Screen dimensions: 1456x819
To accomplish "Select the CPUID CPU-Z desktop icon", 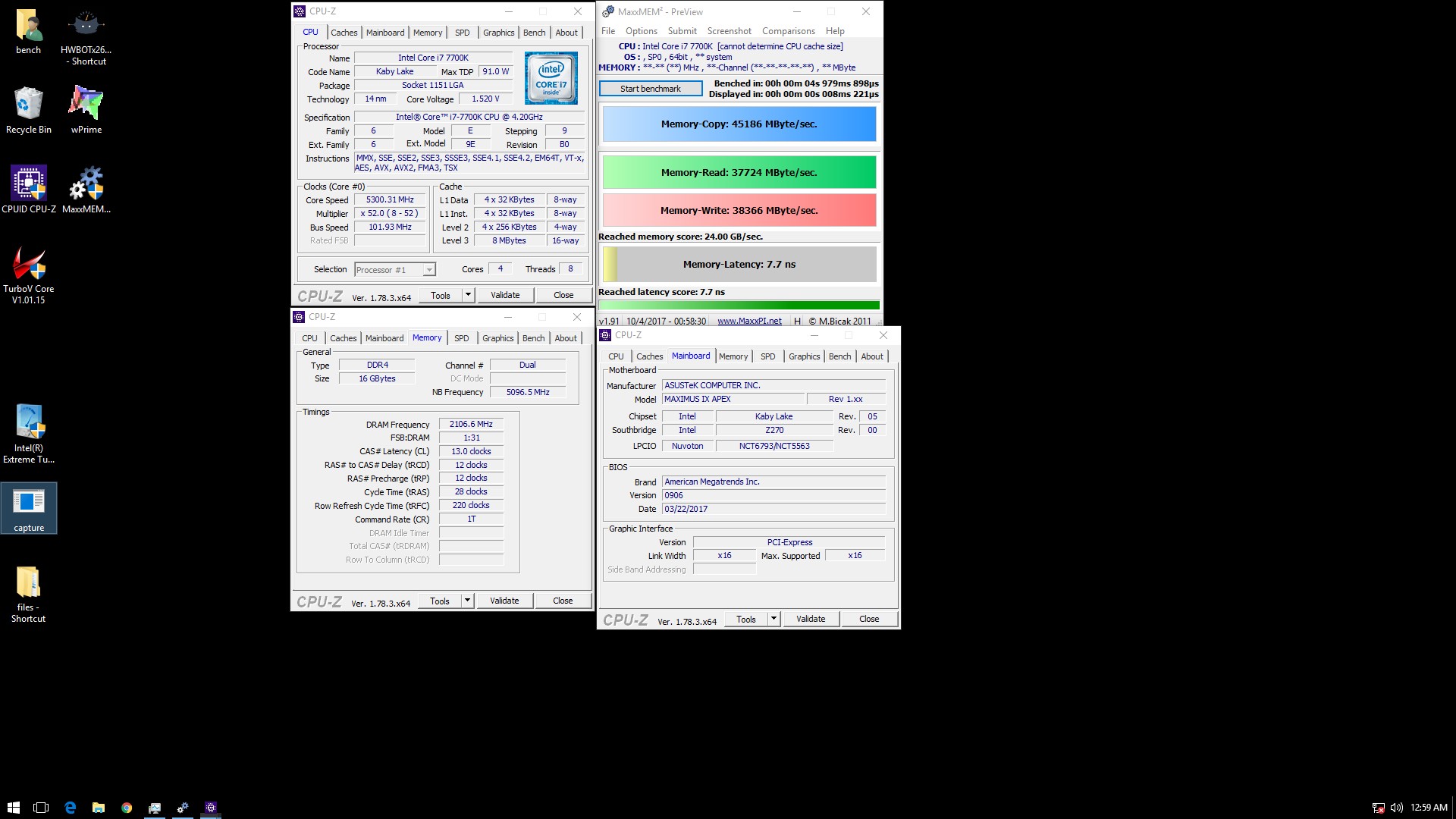I will (x=29, y=190).
